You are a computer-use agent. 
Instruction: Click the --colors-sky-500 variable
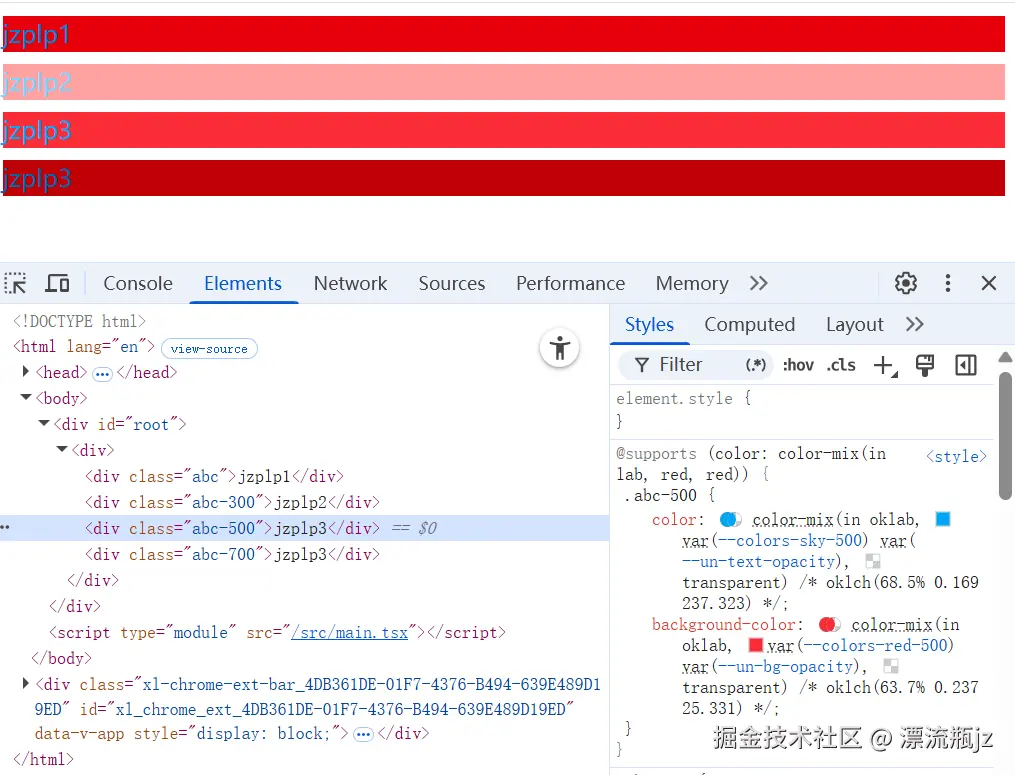coord(790,541)
